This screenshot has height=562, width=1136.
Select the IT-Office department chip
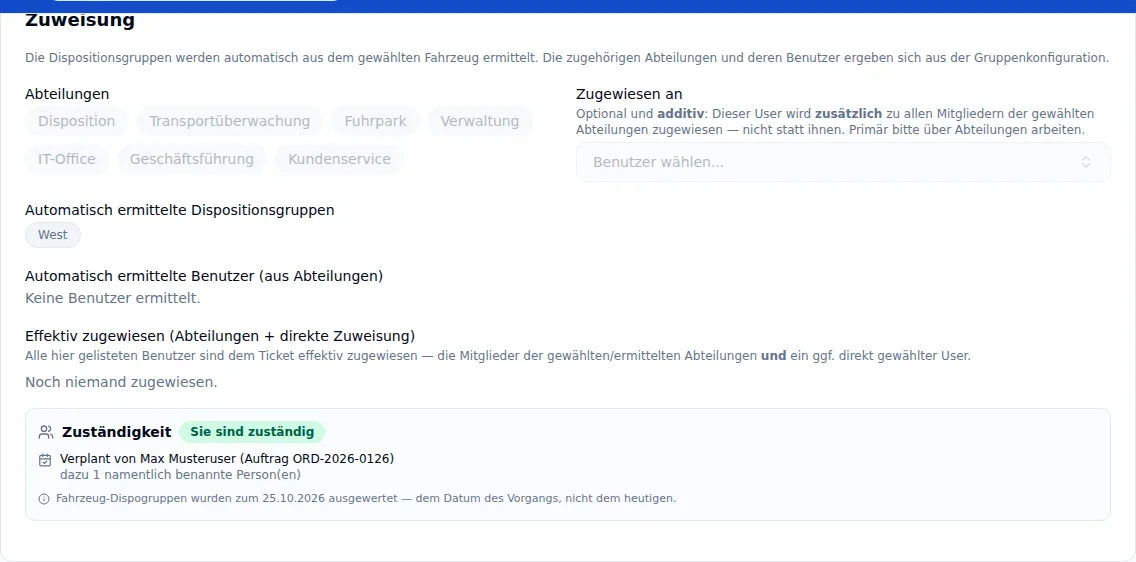pos(67,159)
